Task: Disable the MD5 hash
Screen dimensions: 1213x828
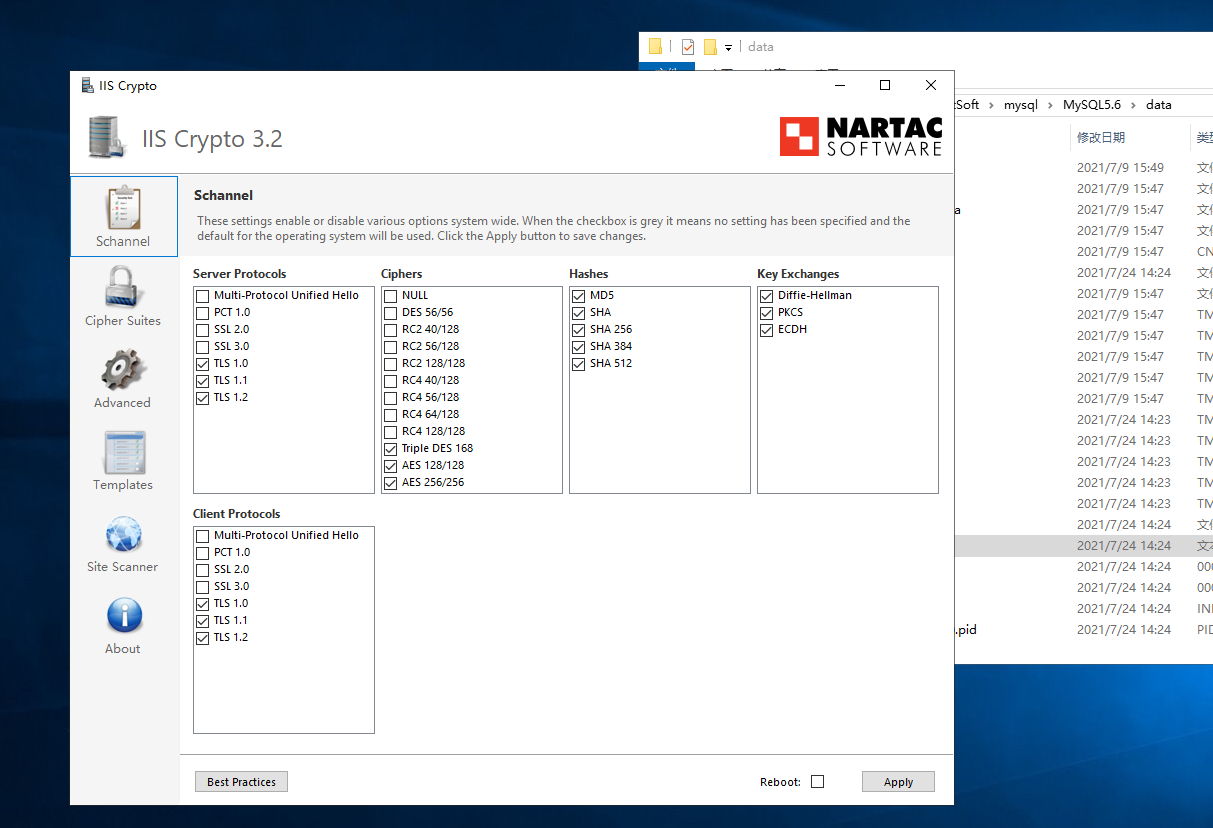Action: pos(579,296)
